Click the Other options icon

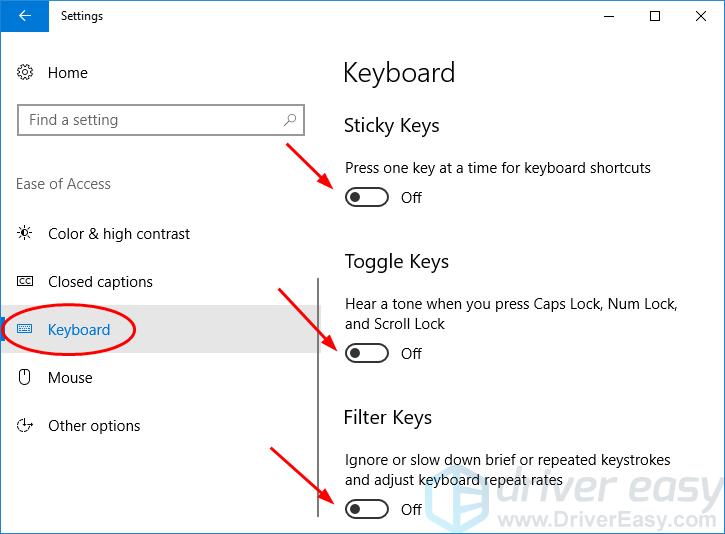(x=25, y=425)
